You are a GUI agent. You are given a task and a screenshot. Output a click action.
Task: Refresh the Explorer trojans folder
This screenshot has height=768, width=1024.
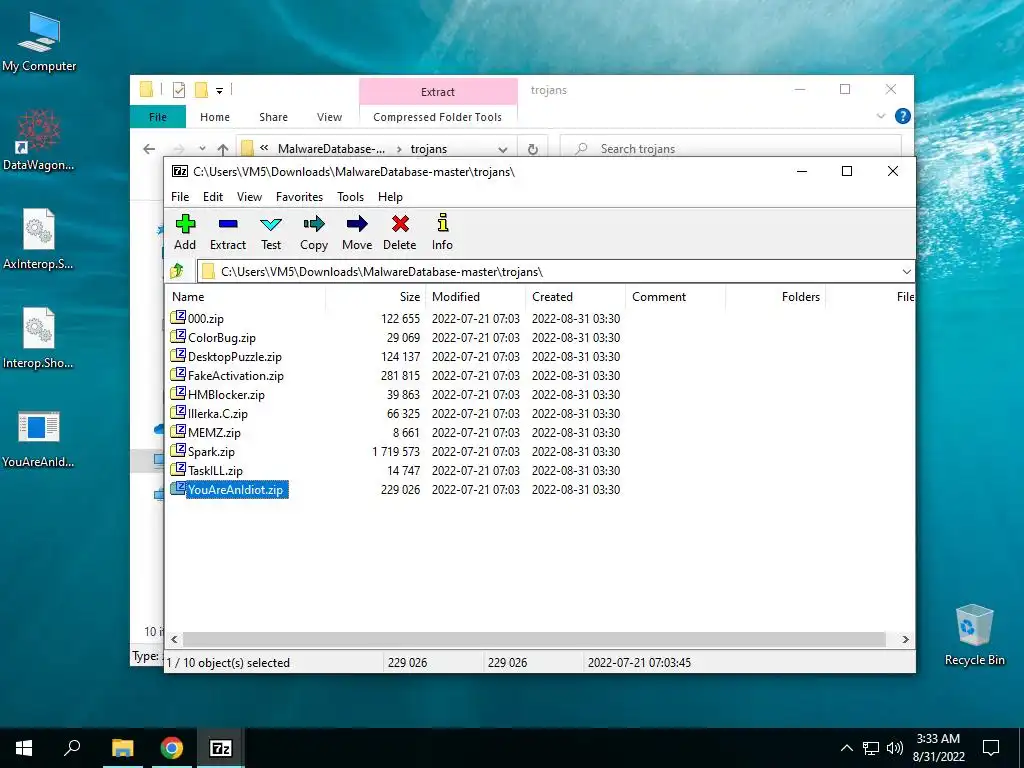coord(533,149)
